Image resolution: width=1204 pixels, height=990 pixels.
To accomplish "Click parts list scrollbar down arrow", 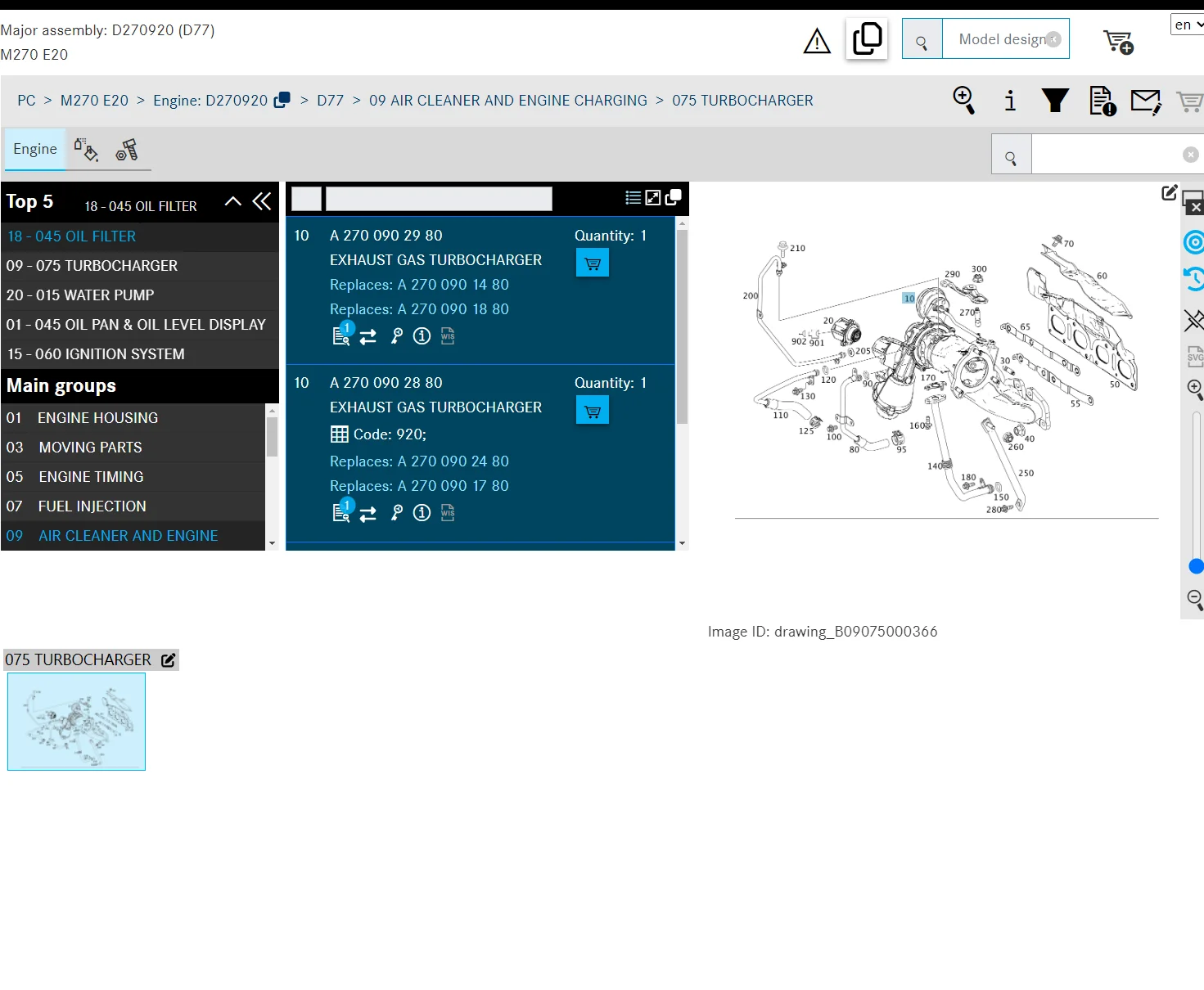I will (x=682, y=543).
